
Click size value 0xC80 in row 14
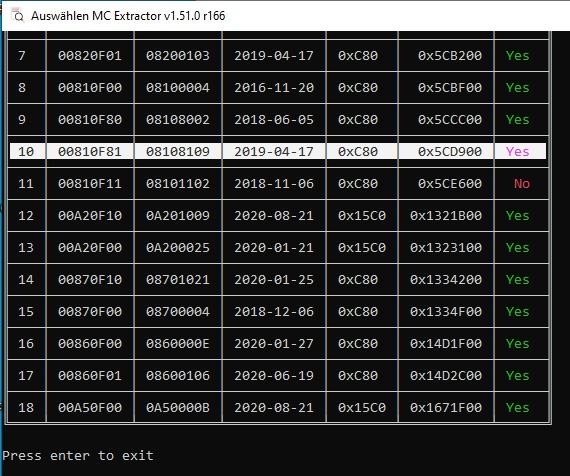[358, 280]
